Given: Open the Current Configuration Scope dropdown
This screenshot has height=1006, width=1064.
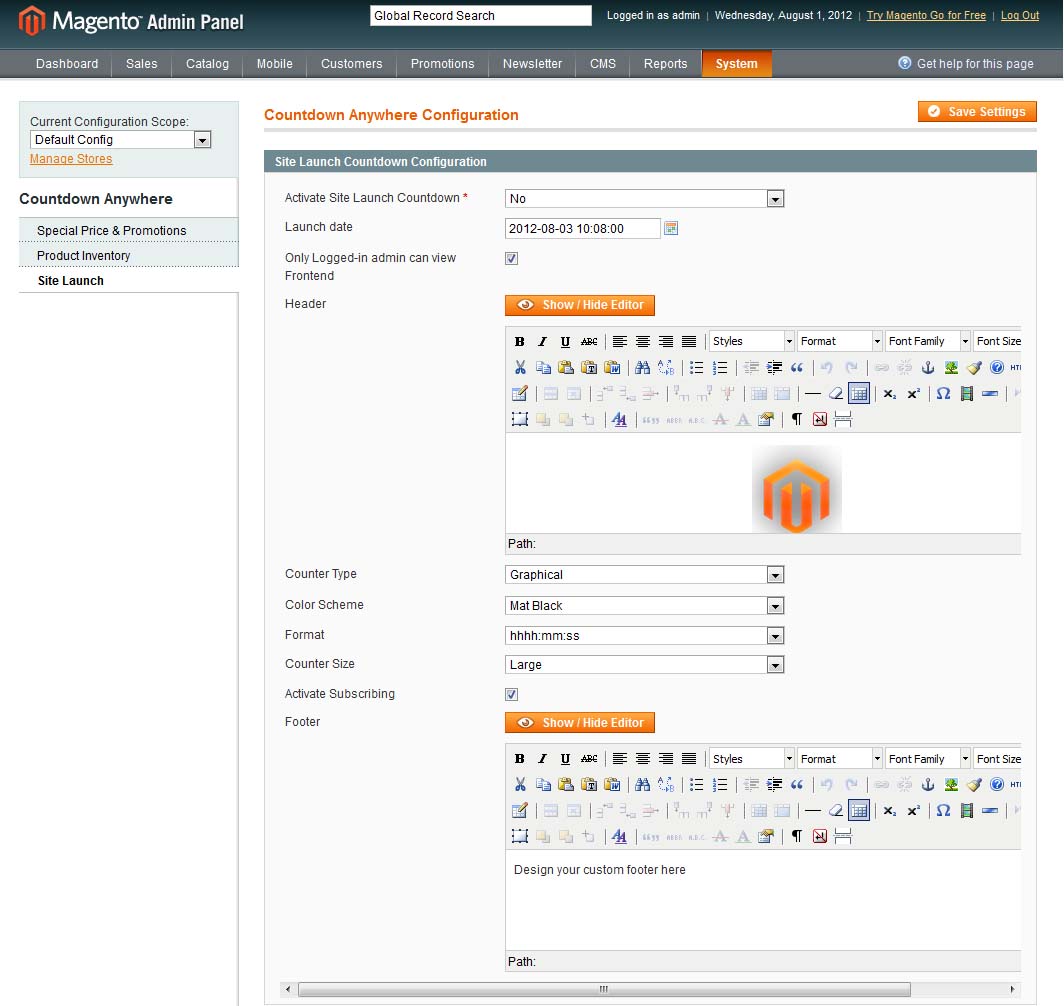Looking at the screenshot, I should (x=121, y=140).
